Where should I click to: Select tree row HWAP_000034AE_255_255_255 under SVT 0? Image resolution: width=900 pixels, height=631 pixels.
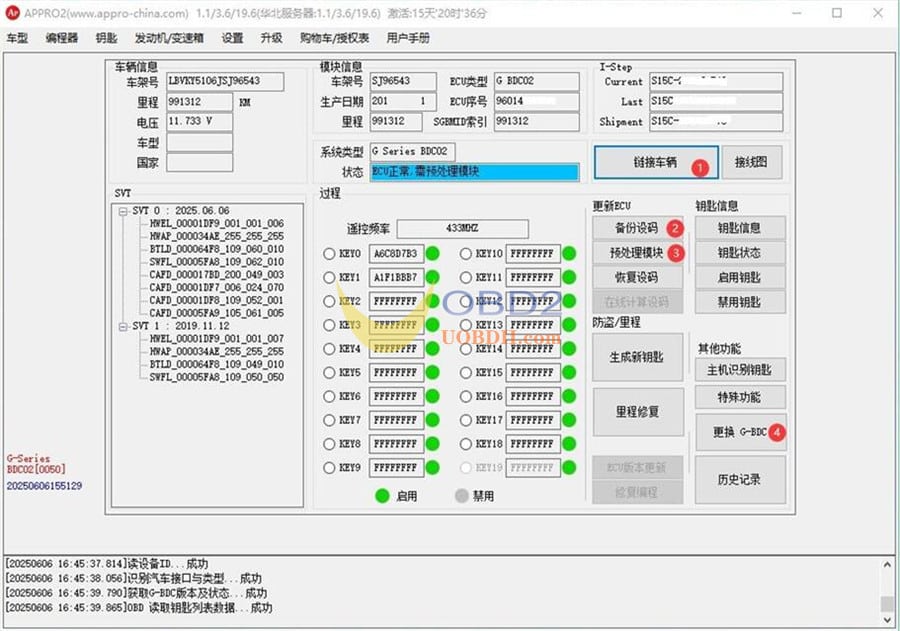[216, 236]
